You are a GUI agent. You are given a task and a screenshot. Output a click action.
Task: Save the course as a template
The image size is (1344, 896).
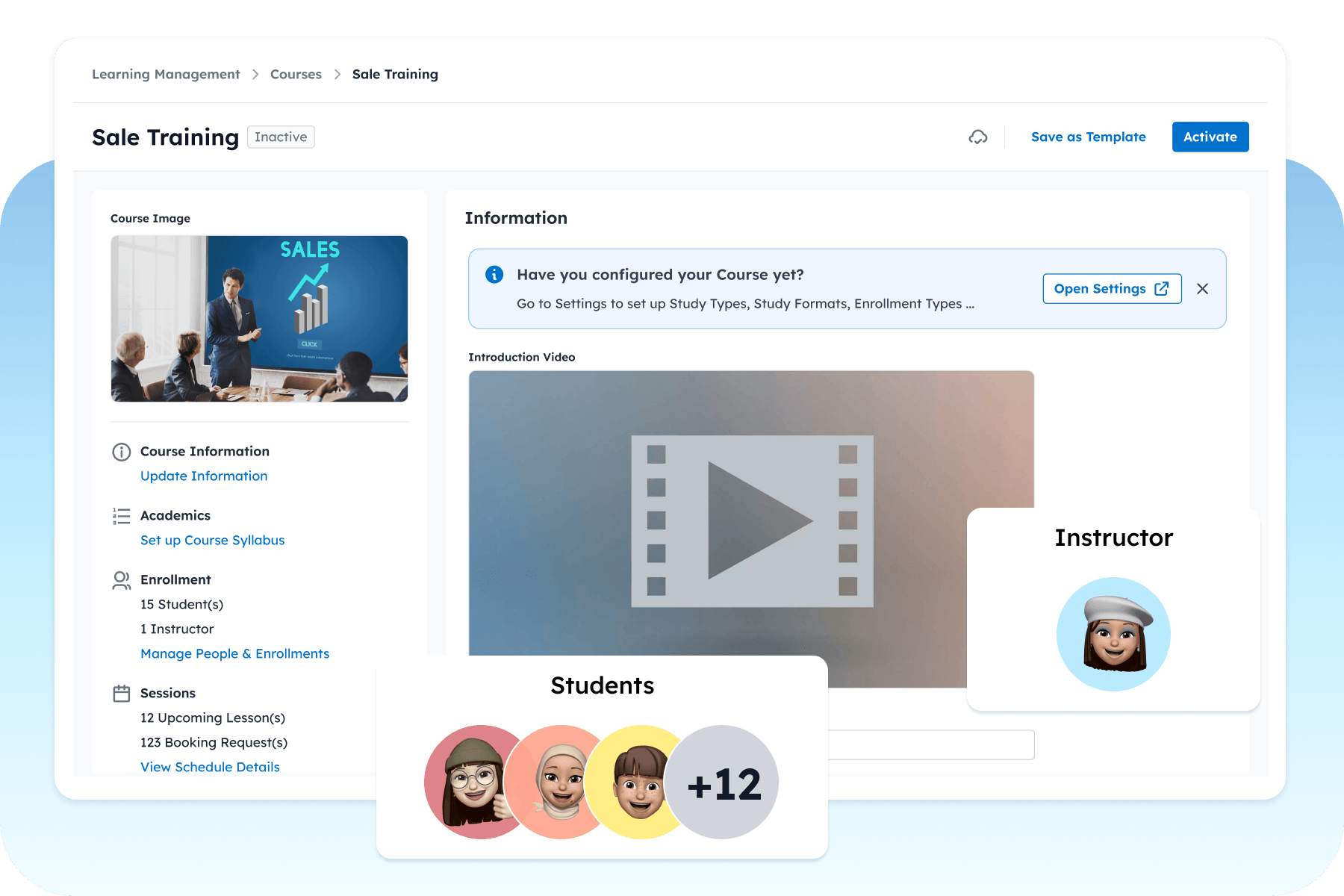(x=1088, y=137)
